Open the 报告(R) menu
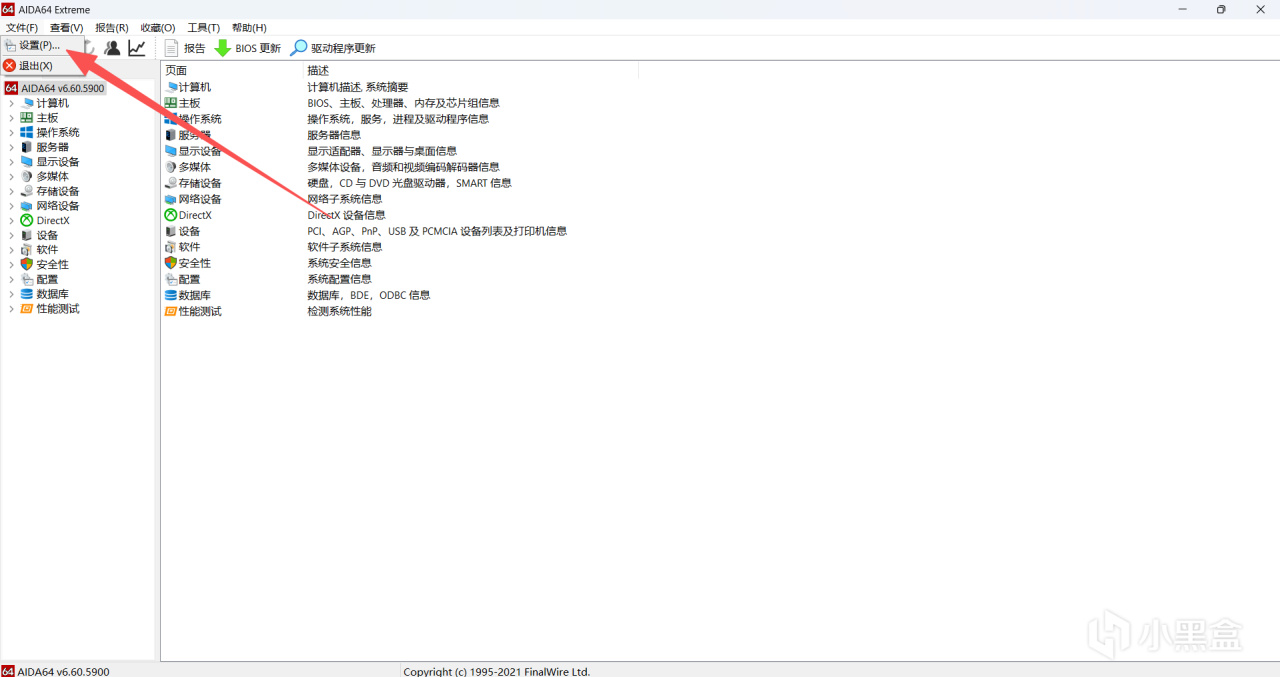The height and width of the screenshot is (677, 1280). click(x=112, y=28)
